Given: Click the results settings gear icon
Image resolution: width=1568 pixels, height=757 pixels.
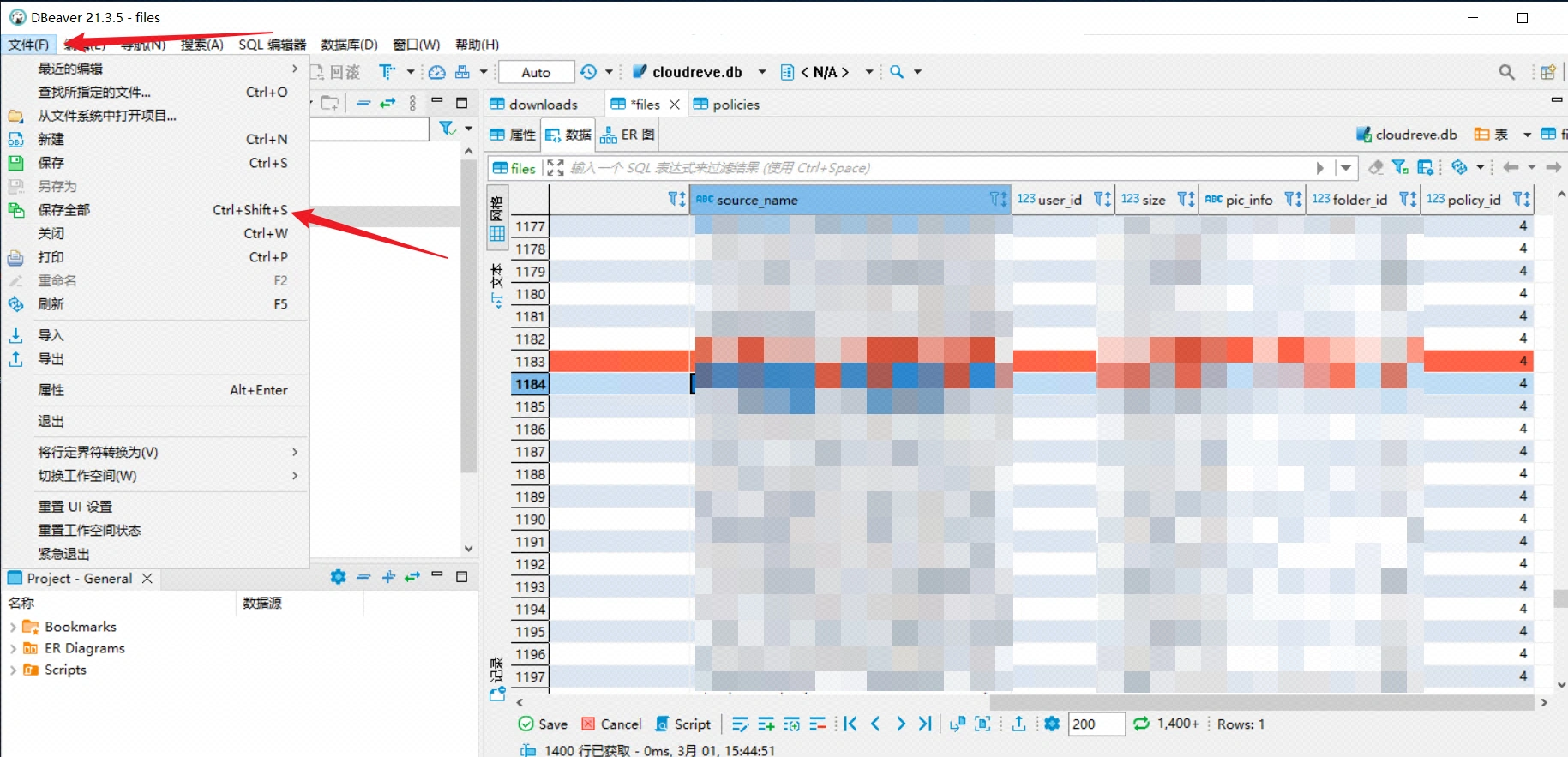Looking at the screenshot, I should pos(1052,724).
